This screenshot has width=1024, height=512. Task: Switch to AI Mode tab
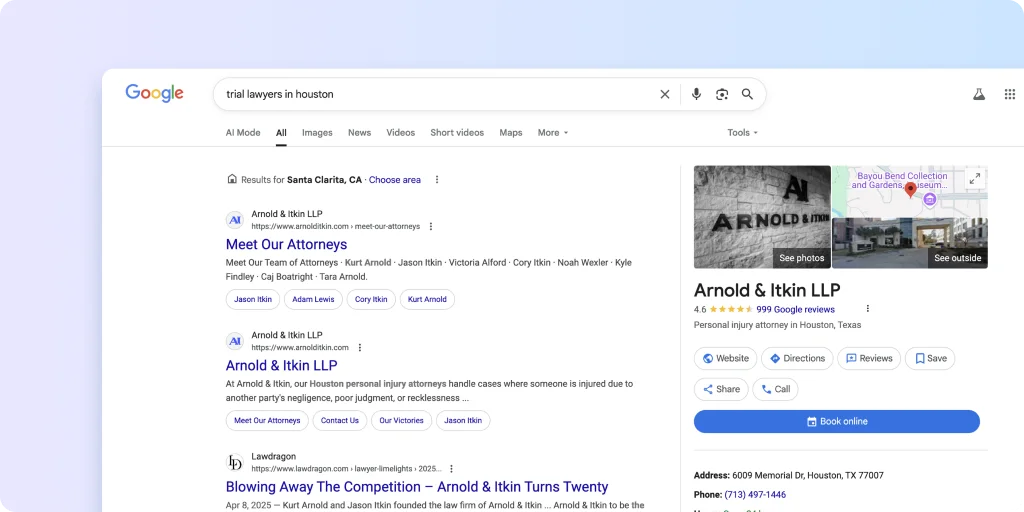[243, 133]
